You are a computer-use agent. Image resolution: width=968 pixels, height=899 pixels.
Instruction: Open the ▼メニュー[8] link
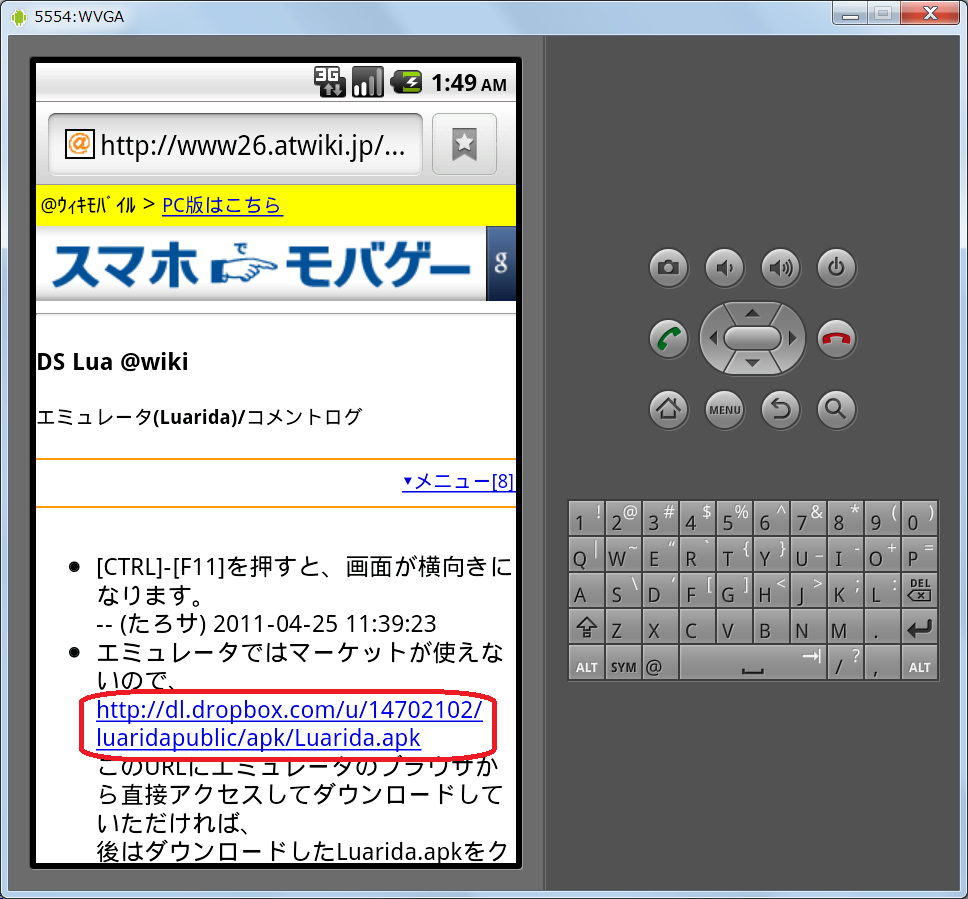tap(458, 481)
